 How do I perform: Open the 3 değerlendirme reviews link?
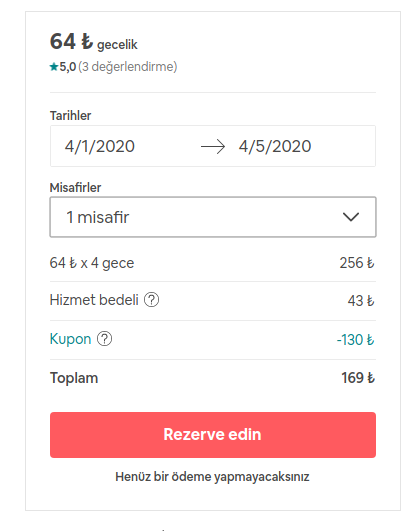coord(128,67)
